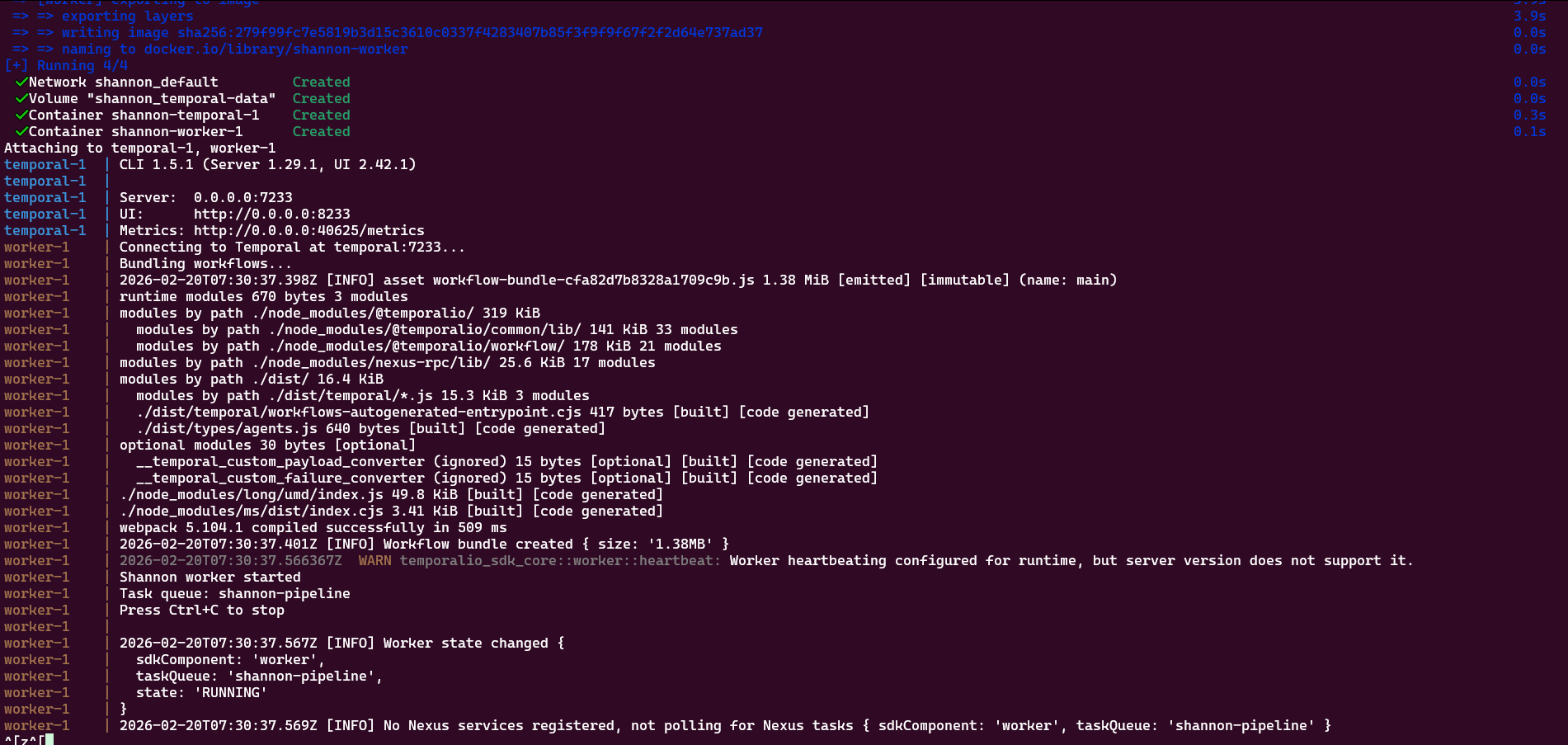Click the terminal cursor block at the prompt
Image resolution: width=1568 pixels, height=745 pixels.
(x=49, y=739)
